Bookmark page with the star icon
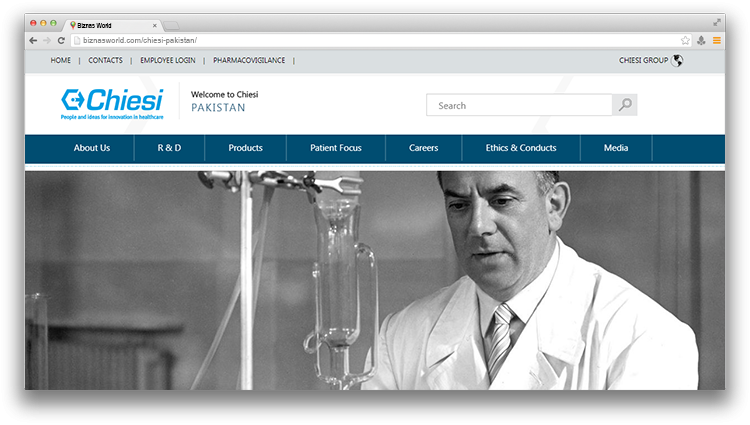750x425 pixels. point(685,40)
